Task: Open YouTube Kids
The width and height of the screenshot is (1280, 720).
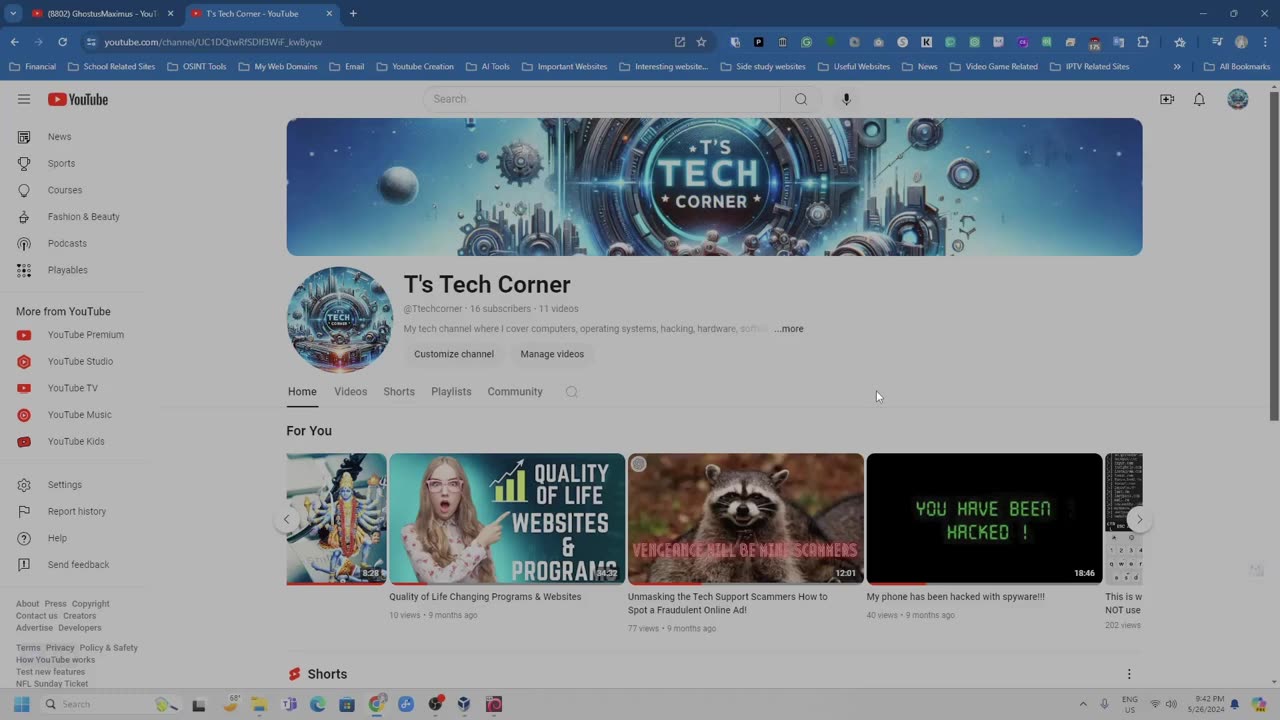Action: tap(75, 441)
